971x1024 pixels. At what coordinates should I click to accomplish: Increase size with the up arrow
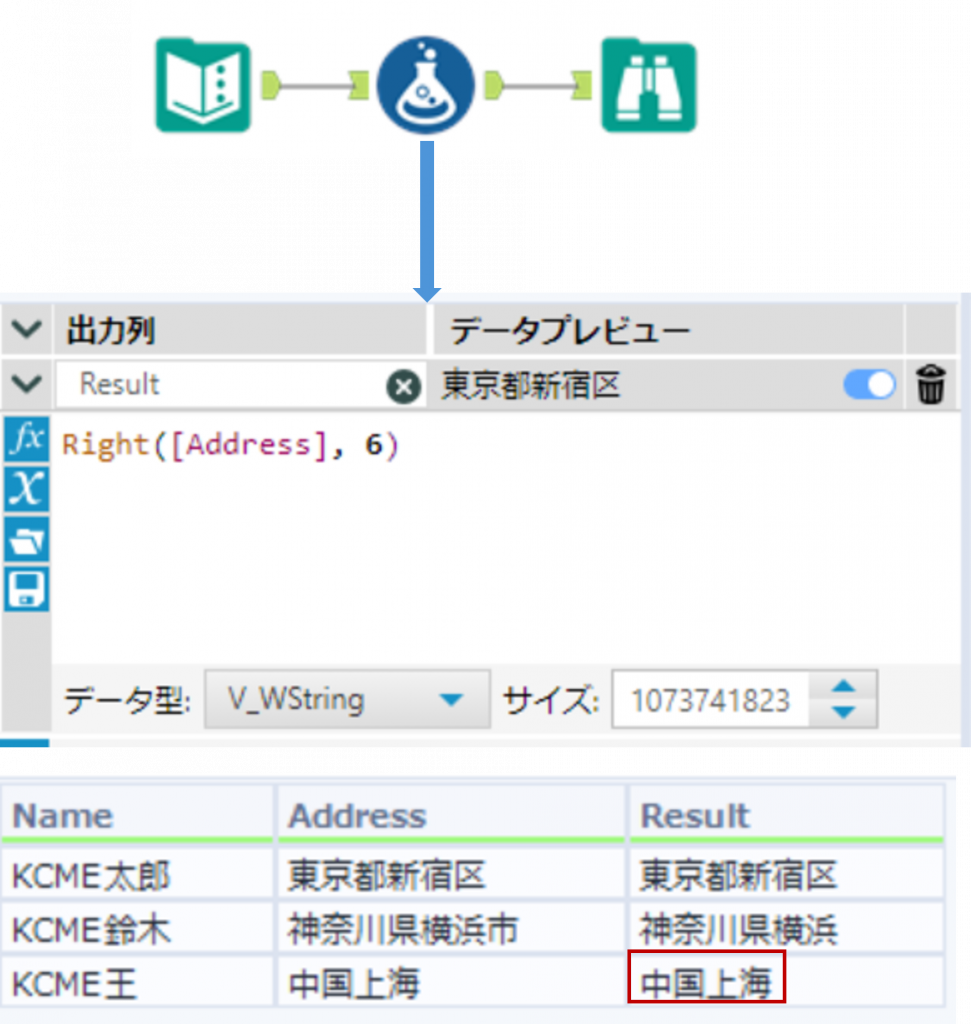coord(844,687)
